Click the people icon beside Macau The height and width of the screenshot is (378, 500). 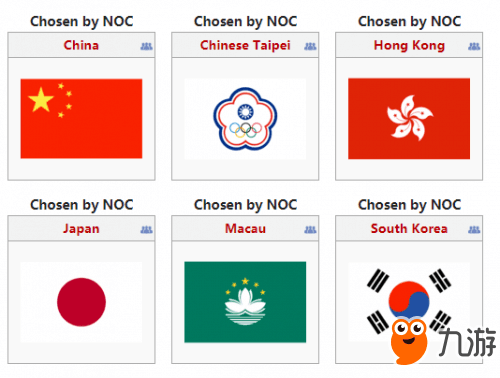coord(310,230)
